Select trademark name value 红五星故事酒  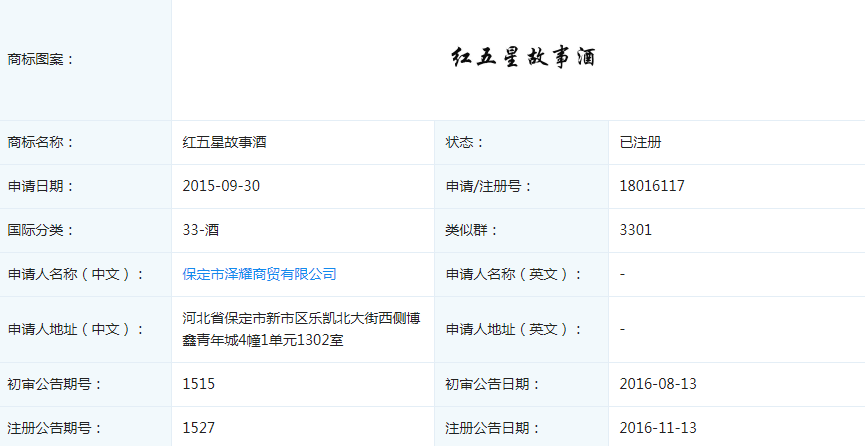(x=225, y=142)
